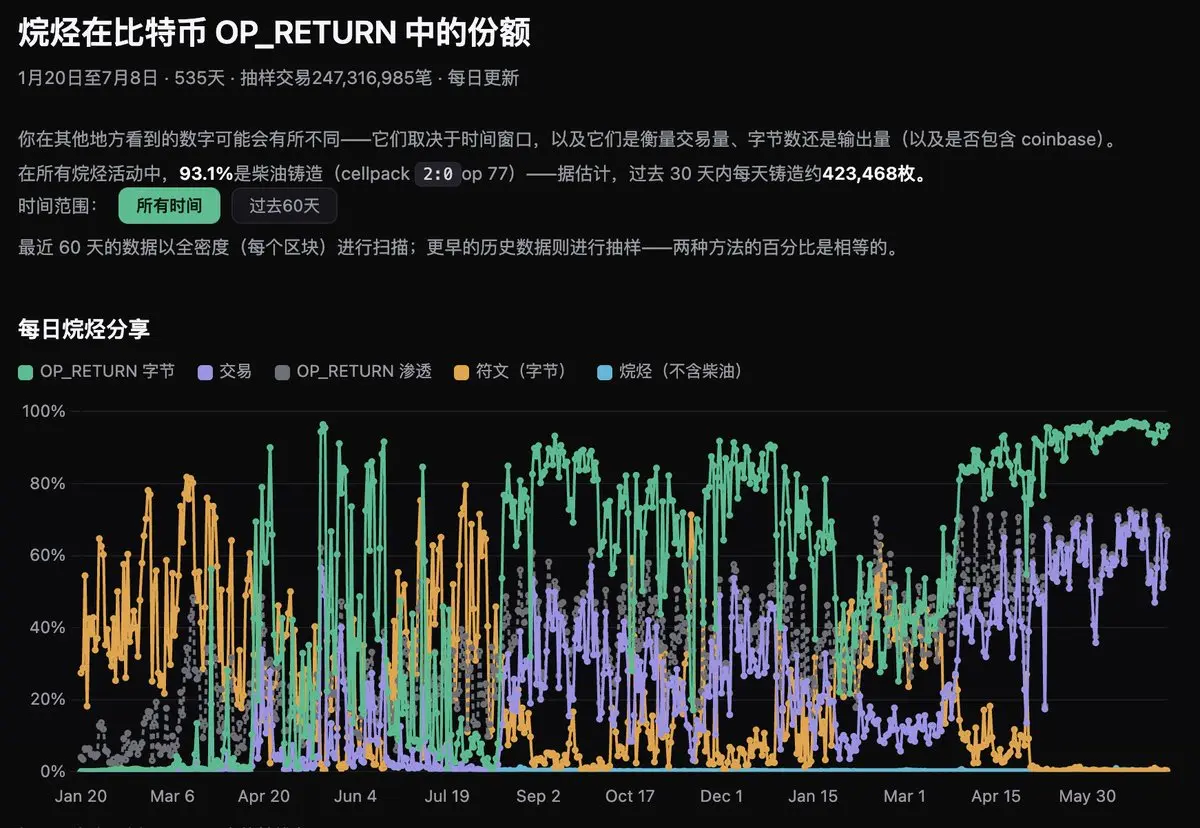
Task: Click the purple 交易 legend dot
Action: (x=205, y=372)
